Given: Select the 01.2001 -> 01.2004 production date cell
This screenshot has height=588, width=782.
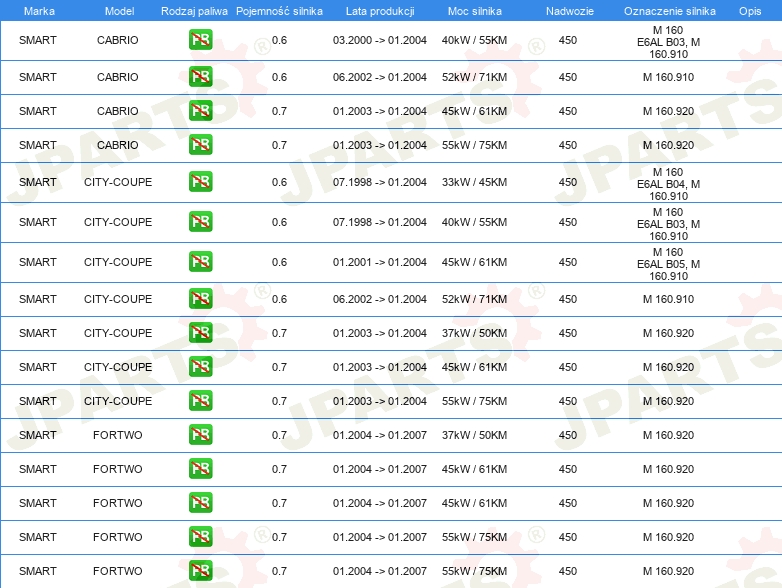Looking at the screenshot, I should [x=380, y=262].
